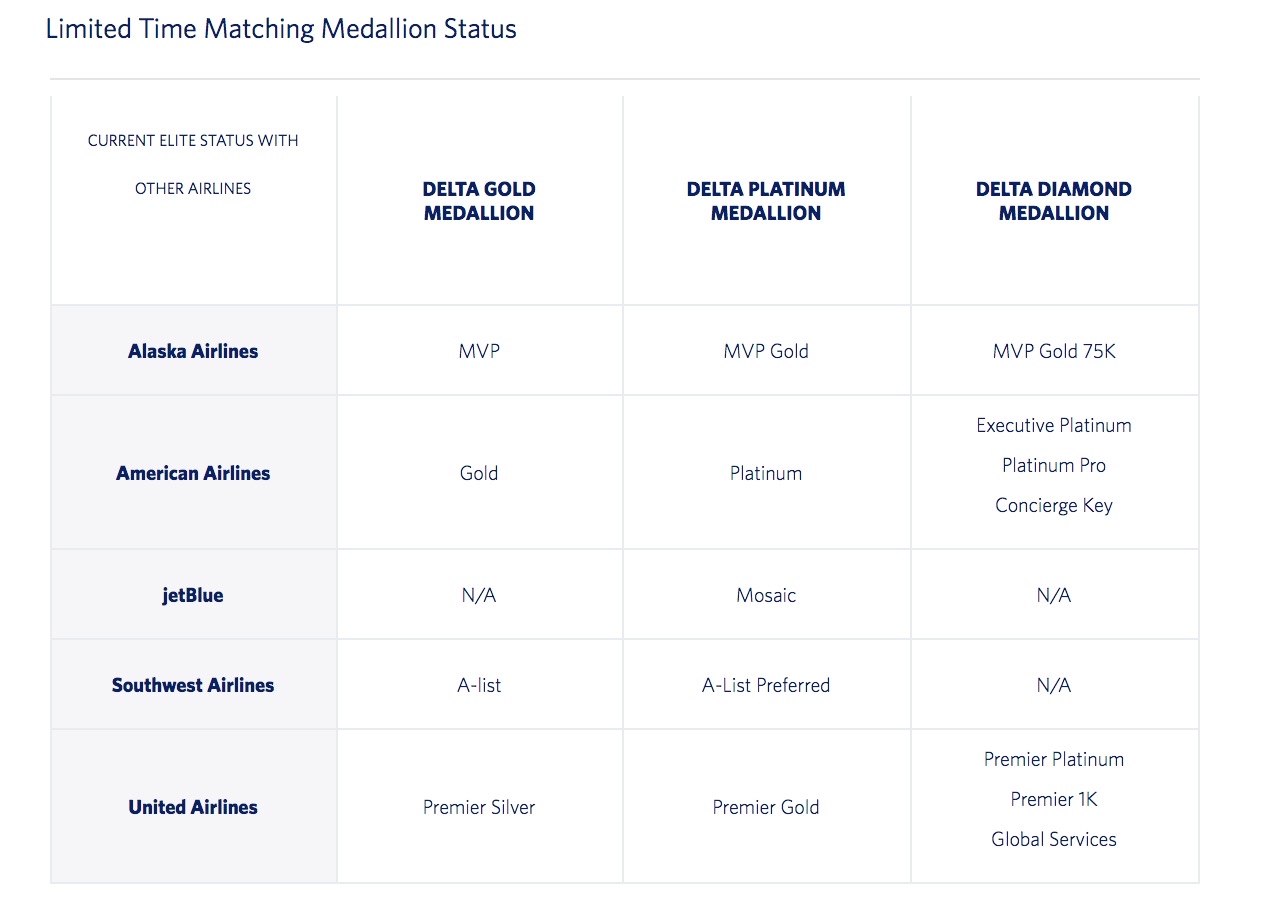Click the Premier 1K entry
The width and height of the screenshot is (1276, 922).
coord(1054,799)
